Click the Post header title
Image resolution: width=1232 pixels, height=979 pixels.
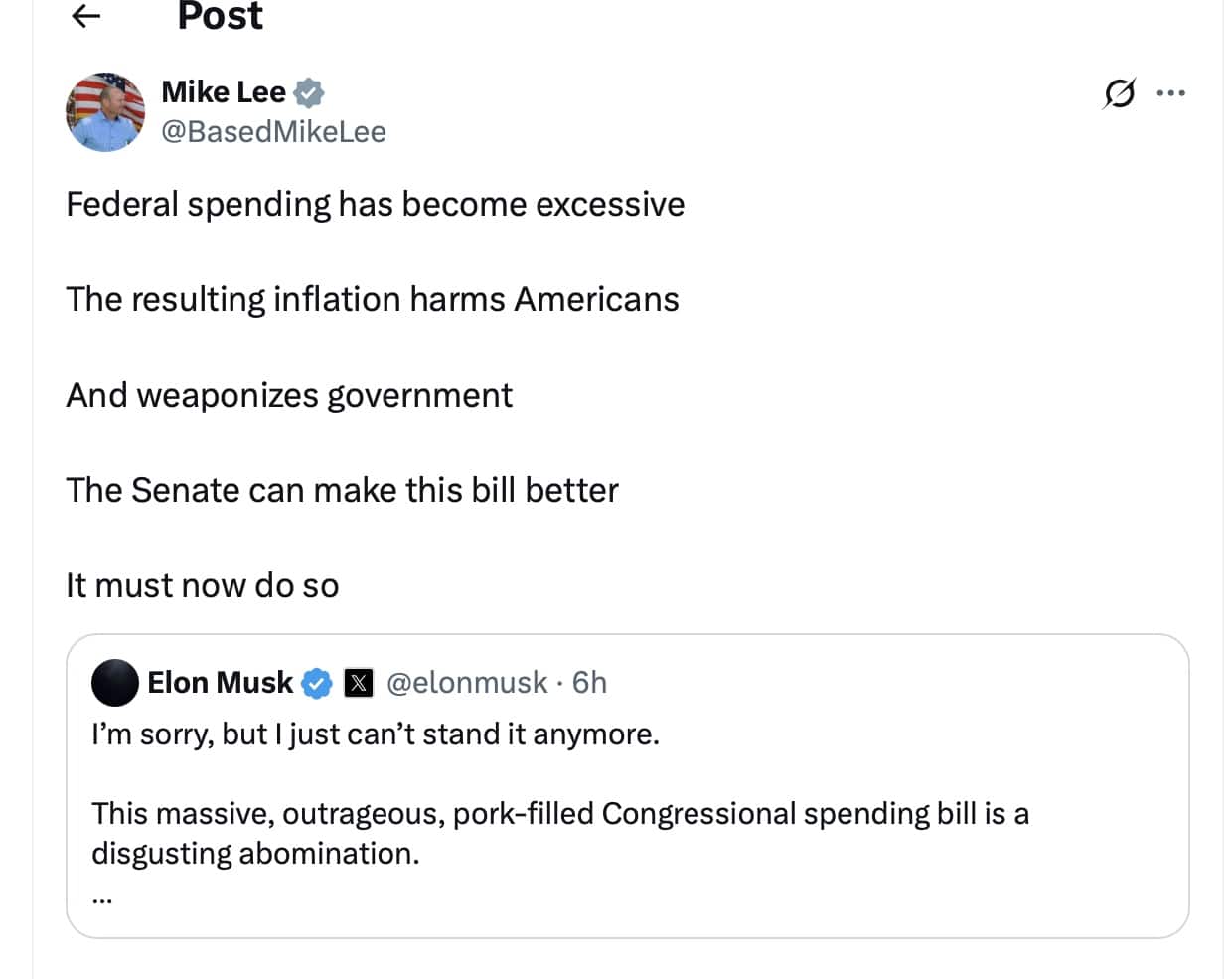(220, 16)
